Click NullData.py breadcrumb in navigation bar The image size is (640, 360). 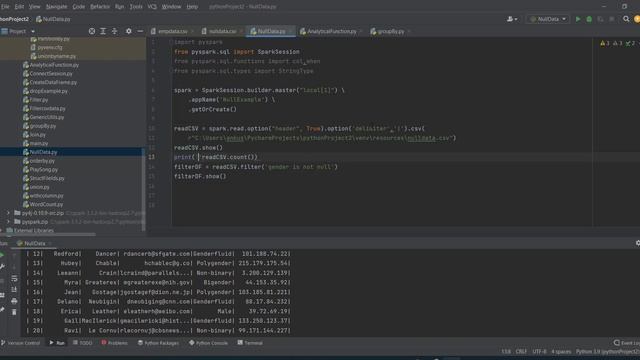point(53,19)
